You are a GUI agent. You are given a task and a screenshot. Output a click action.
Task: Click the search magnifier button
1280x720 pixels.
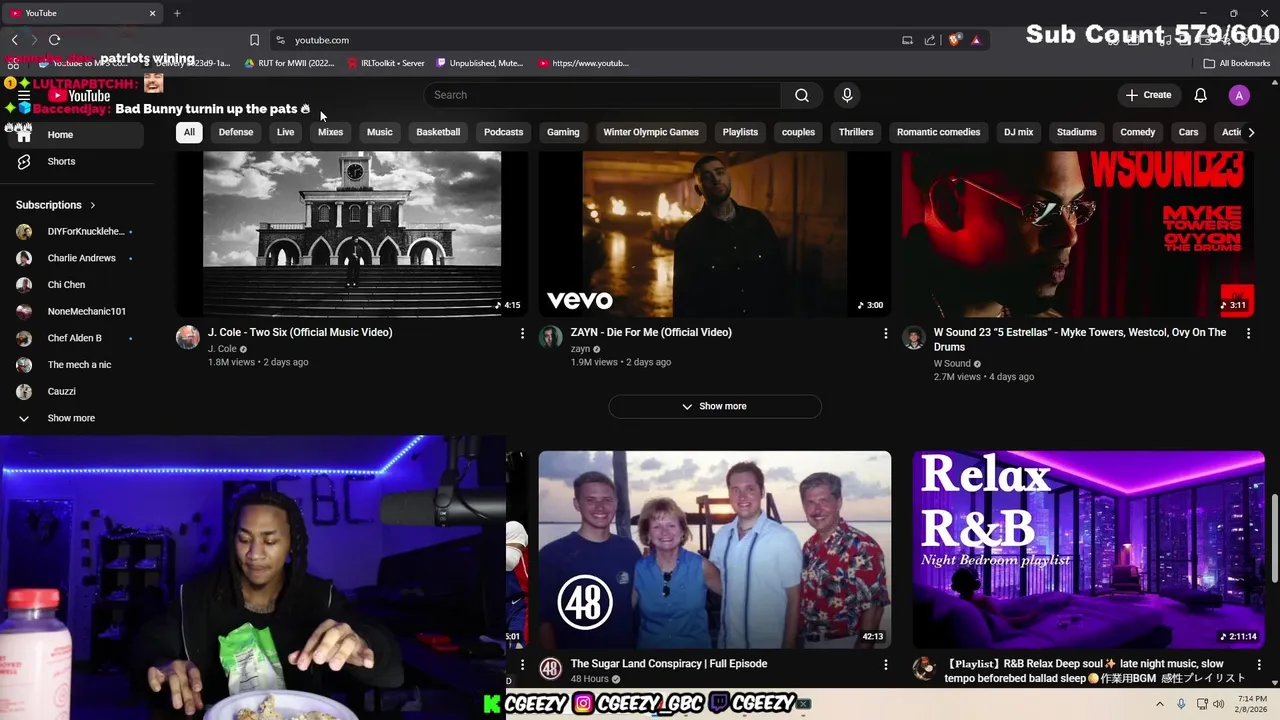pyautogui.click(x=801, y=95)
